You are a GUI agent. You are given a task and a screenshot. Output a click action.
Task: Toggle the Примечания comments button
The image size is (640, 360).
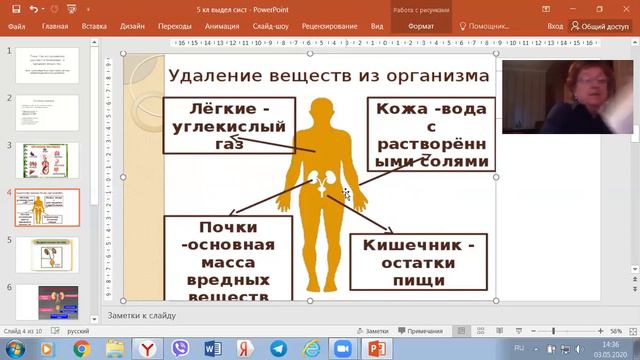[x=420, y=331]
